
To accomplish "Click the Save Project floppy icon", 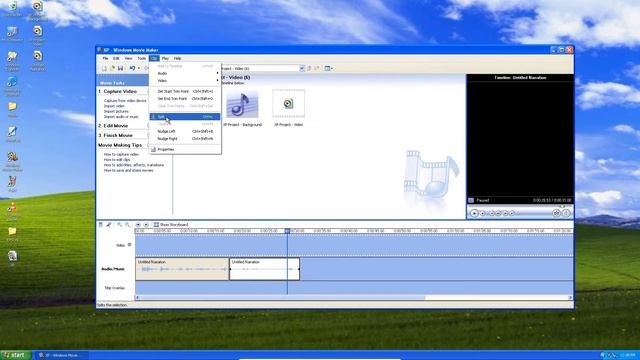I will click(x=120, y=69).
